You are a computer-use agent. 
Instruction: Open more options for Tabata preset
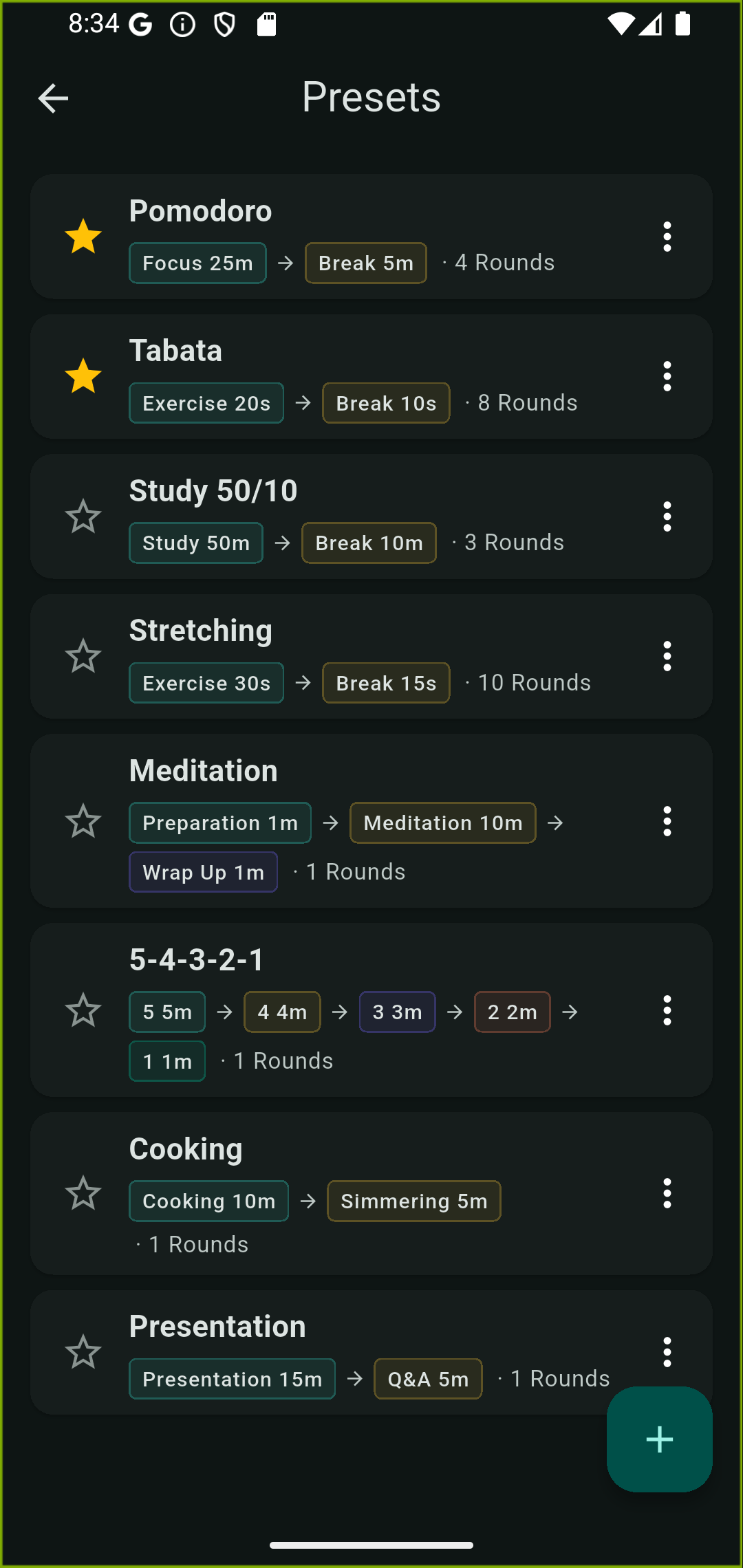[667, 376]
